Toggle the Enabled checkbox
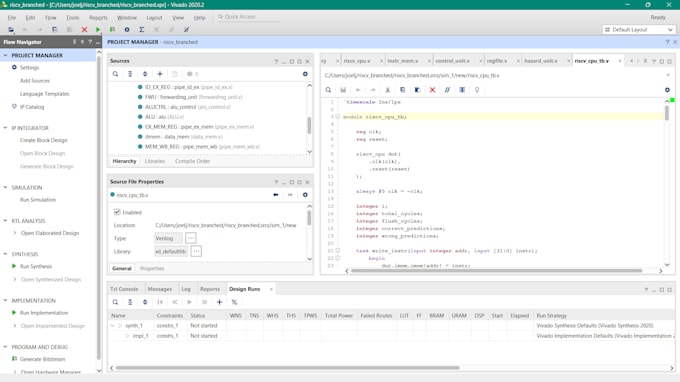The image size is (680, 382). 117,212
